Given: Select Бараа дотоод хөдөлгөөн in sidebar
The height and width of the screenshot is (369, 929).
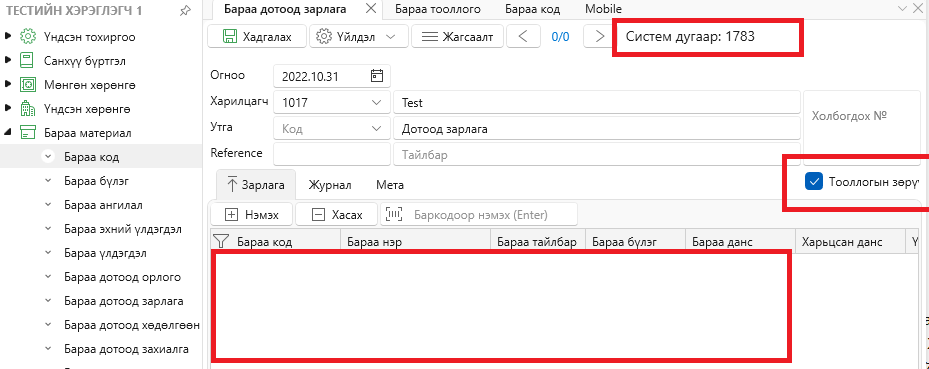Looking at the screenshot, I should (x=132, y=325).
